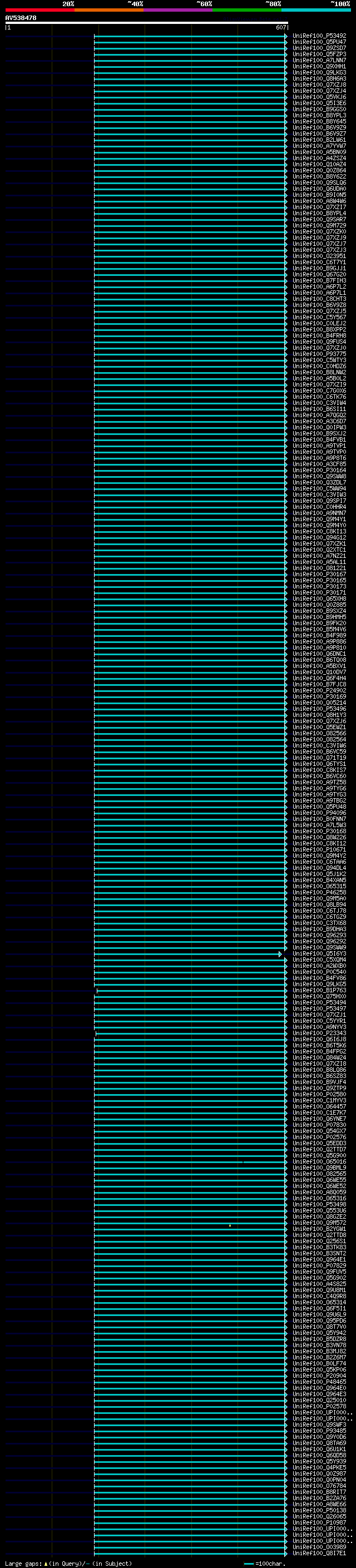Image resolution: width=356 pixels, height=1568 pixels.
Task: Select hit label UniRef100_C6T7Y1
Action: coord(319,263)
